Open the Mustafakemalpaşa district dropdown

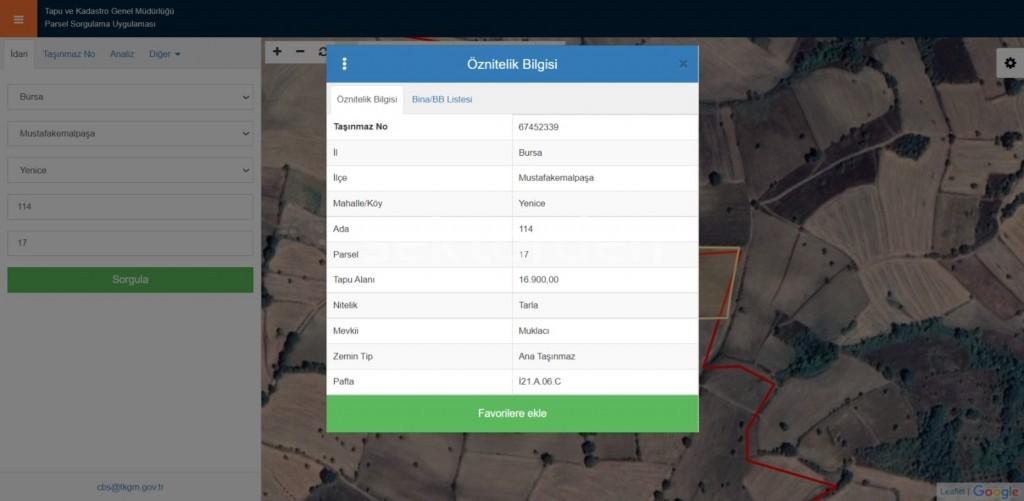pos(130,133)
